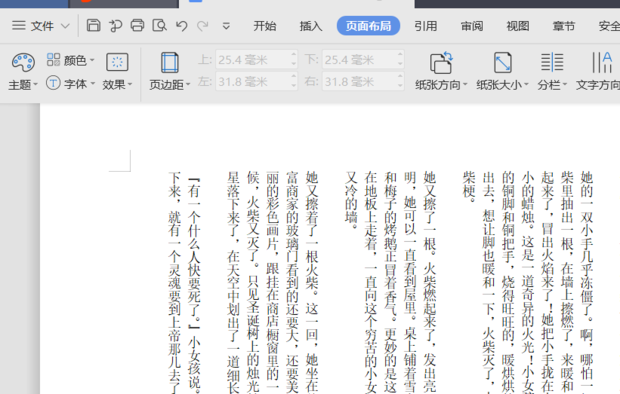Image resolution: width=620 pixels, height=394 pixels.
Task: Open the 审阅 tab
Action: 472,26
